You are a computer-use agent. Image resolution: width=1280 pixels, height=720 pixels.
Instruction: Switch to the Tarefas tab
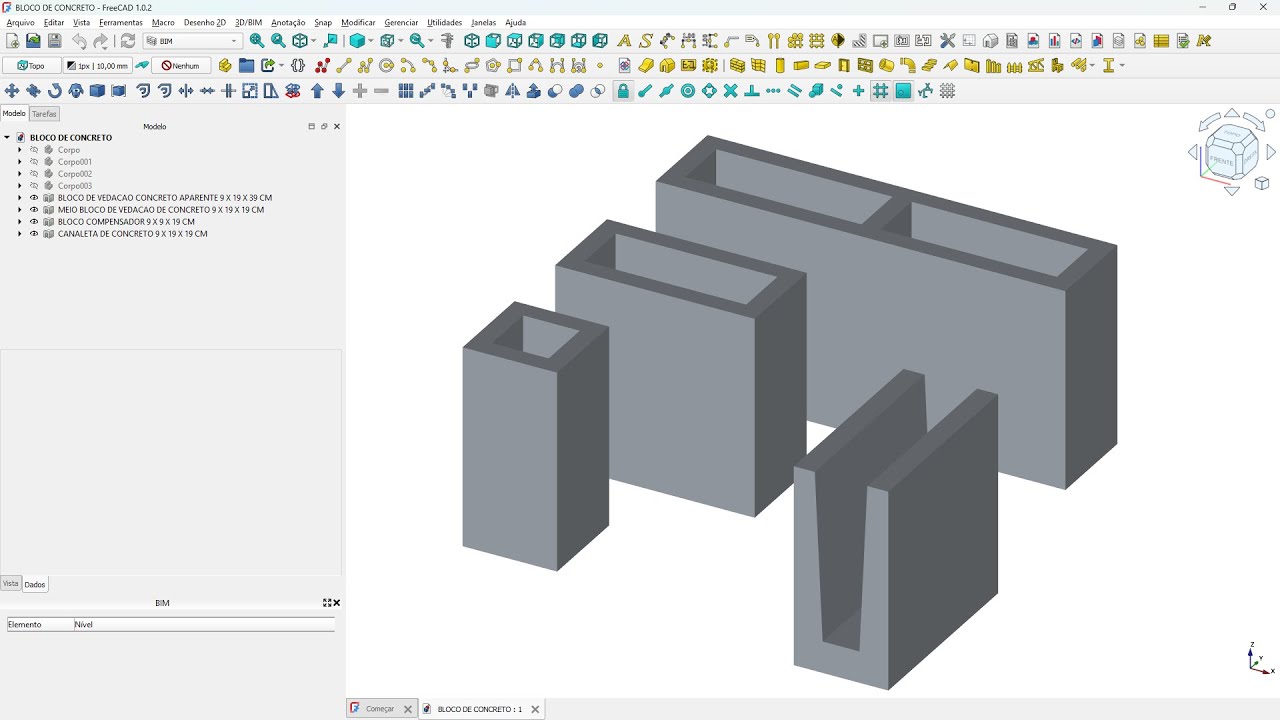pyautogui.click(x=45, y=114)
